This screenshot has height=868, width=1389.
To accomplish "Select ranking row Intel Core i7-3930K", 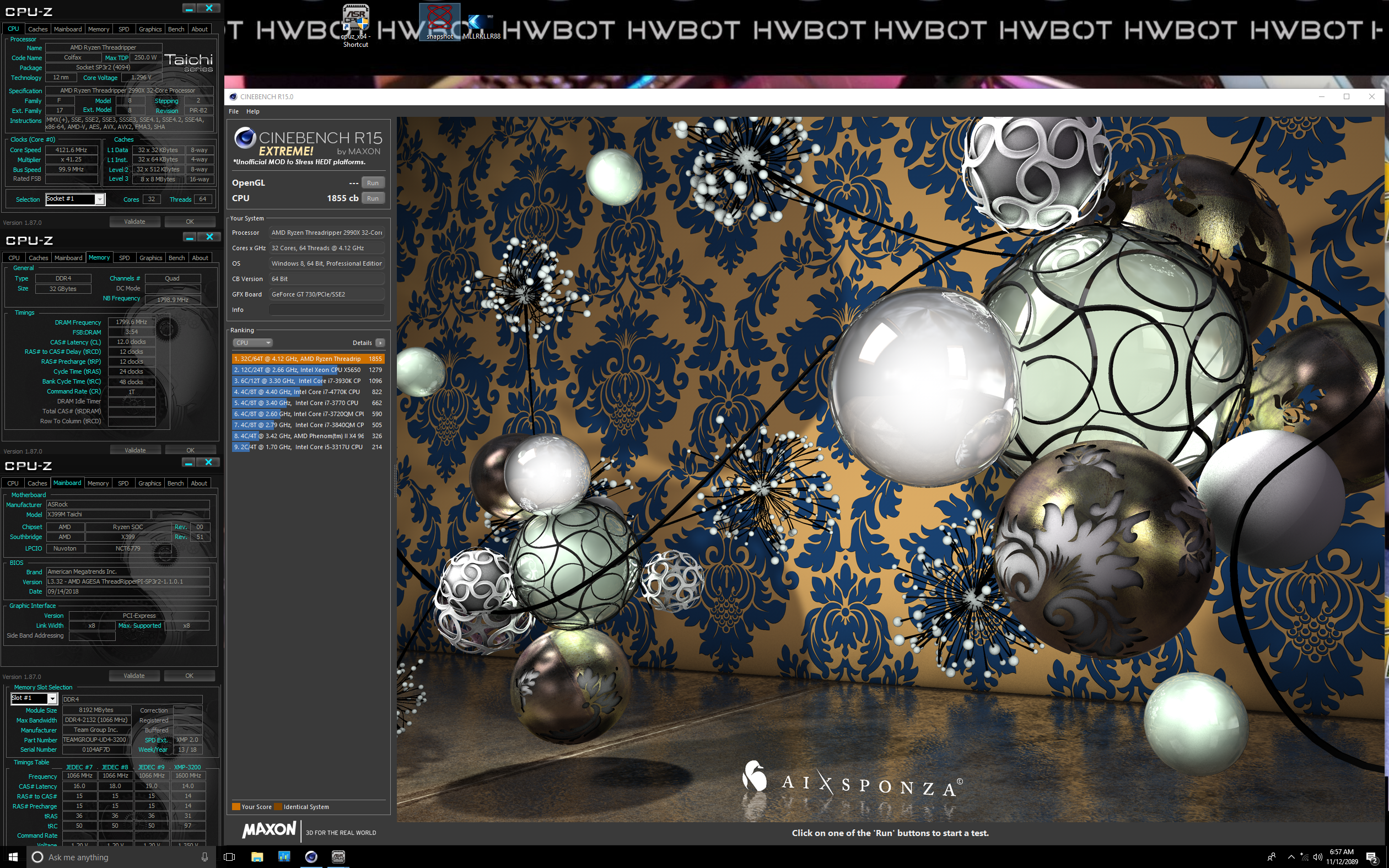I will pyautogui.click(x=308, y=381).
